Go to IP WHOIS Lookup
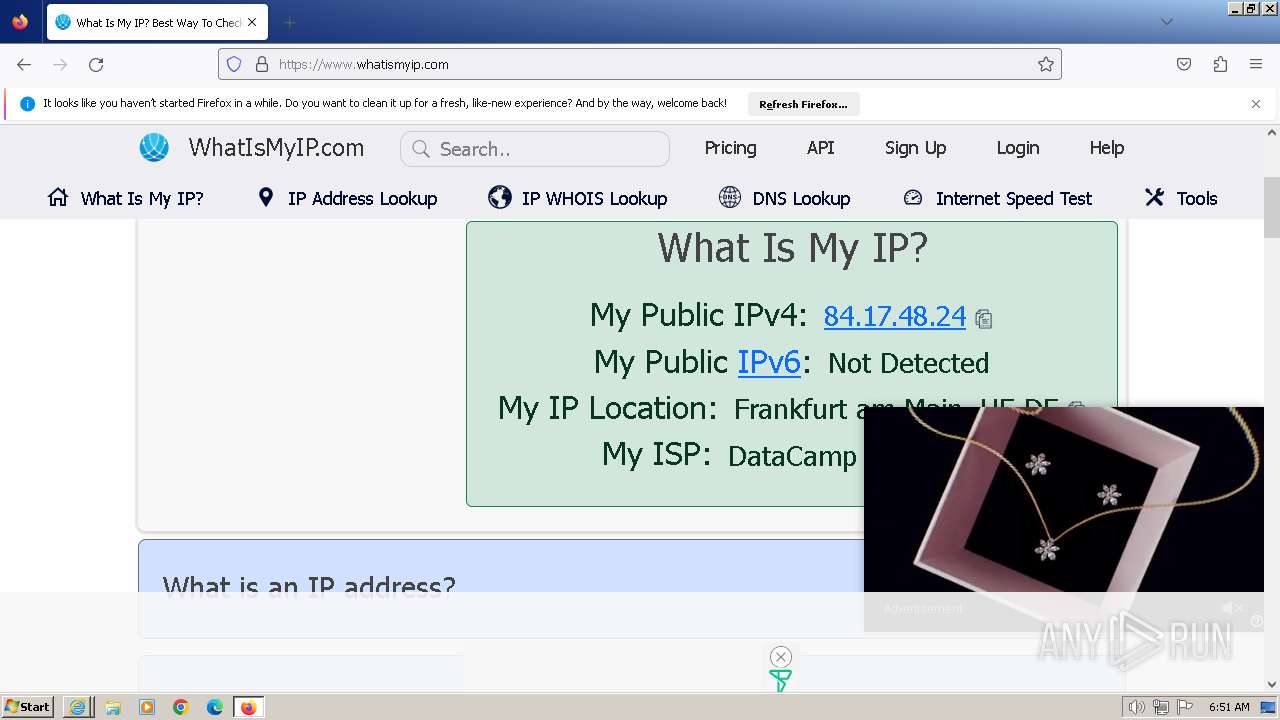 point(594,198)
